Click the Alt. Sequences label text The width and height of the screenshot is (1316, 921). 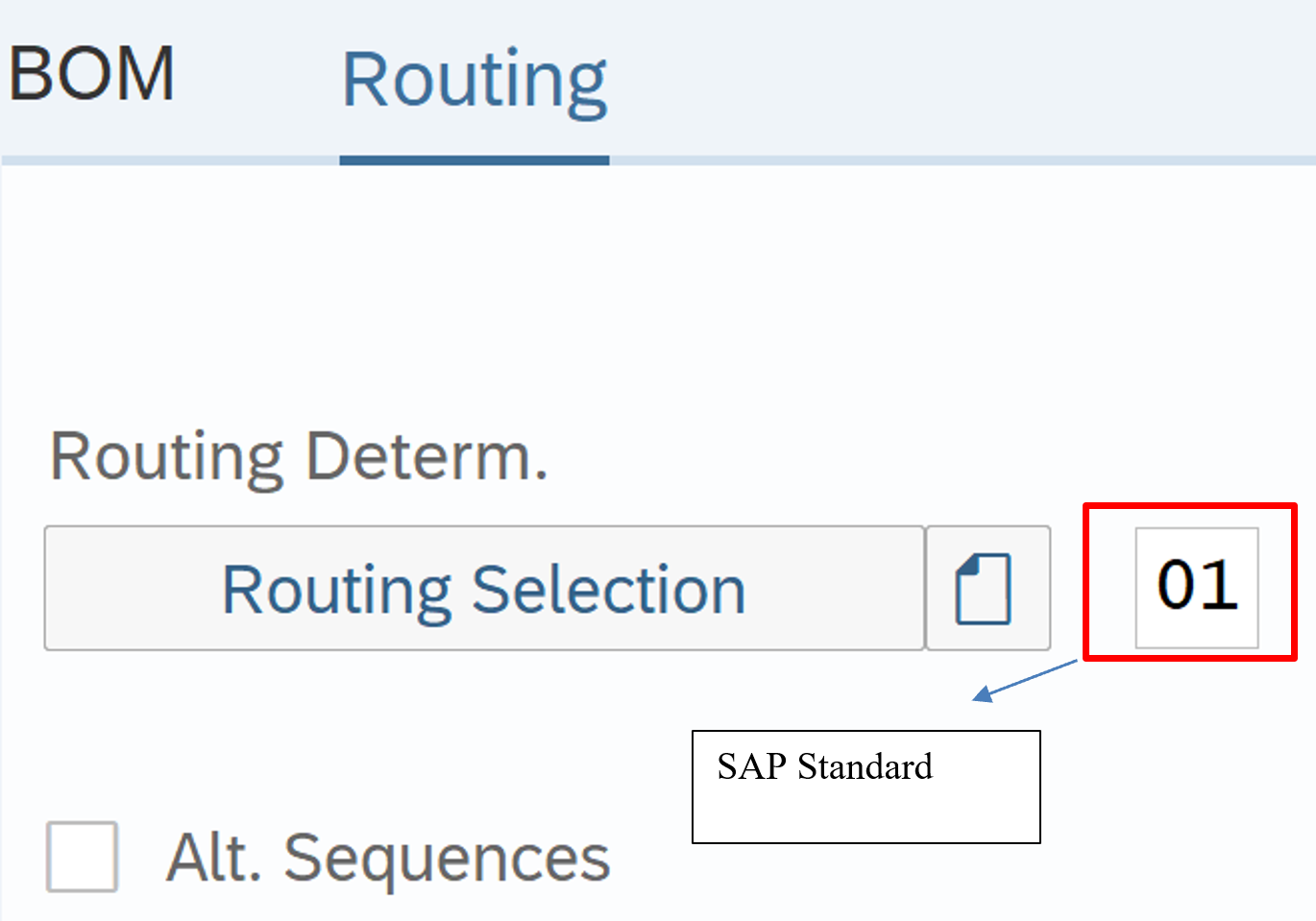(x=388, y=858)
